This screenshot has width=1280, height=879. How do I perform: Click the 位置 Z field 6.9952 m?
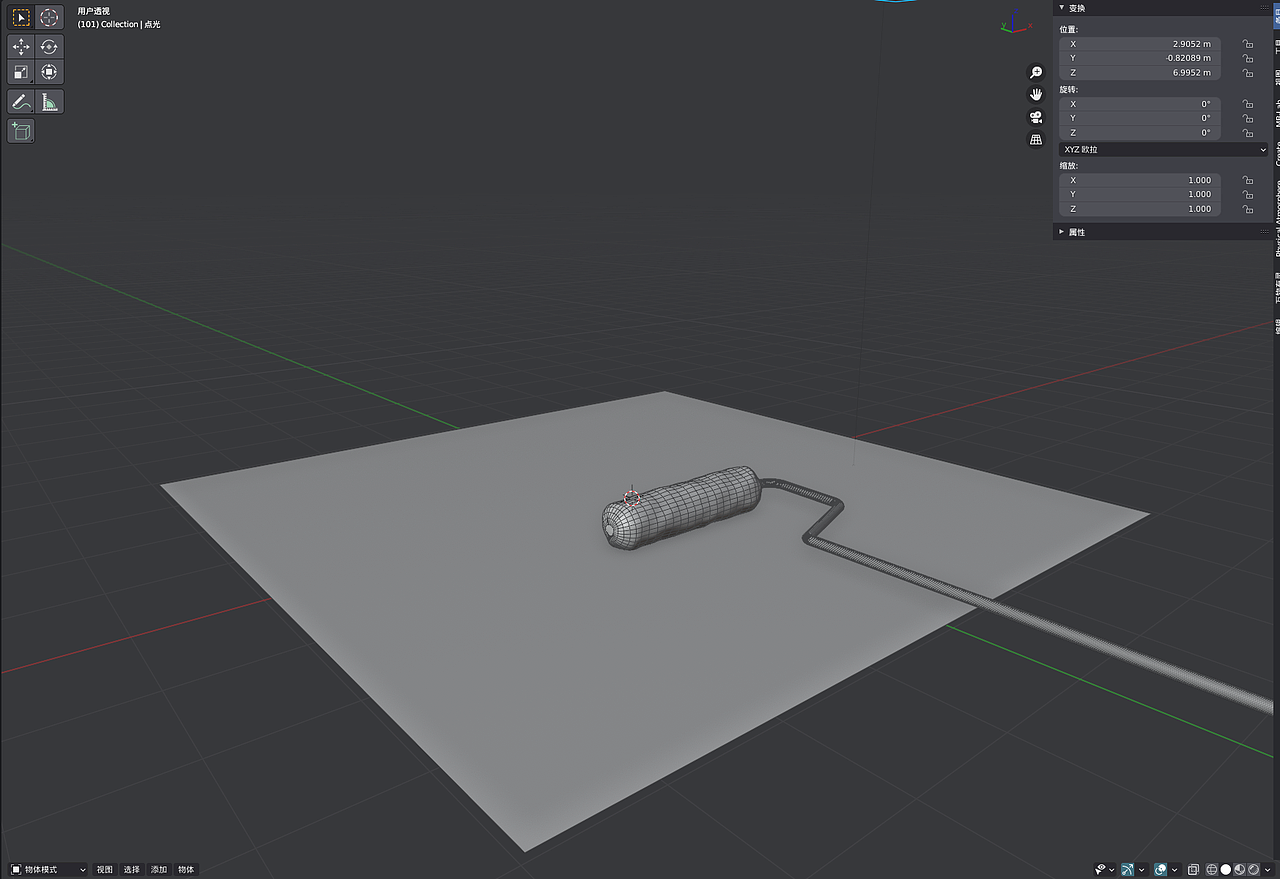[1140, 73]
